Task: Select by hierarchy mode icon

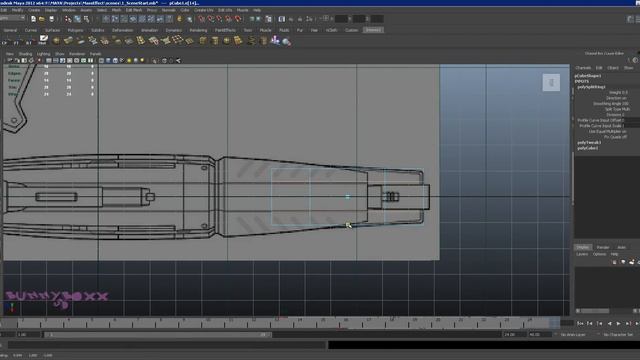Action: tap(68, 19)
